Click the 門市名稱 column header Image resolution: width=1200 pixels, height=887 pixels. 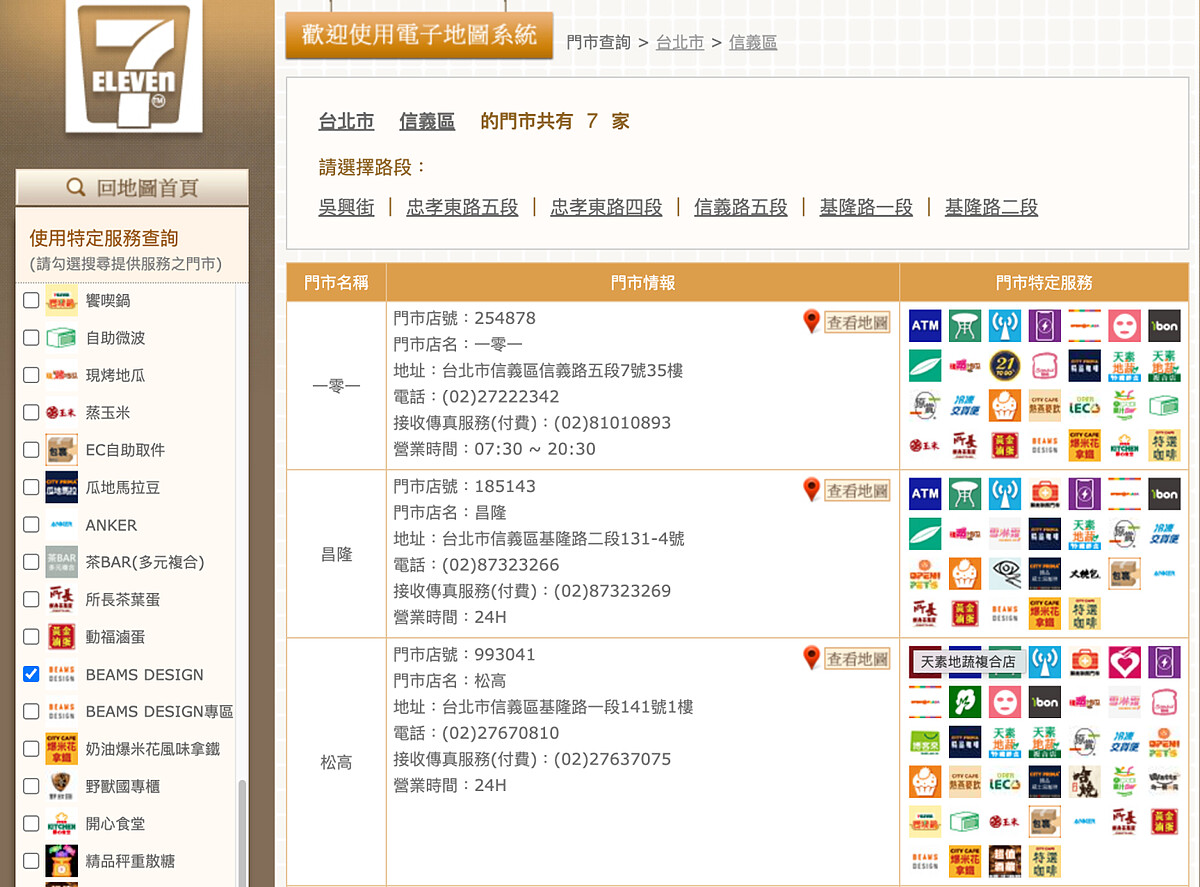336,283
